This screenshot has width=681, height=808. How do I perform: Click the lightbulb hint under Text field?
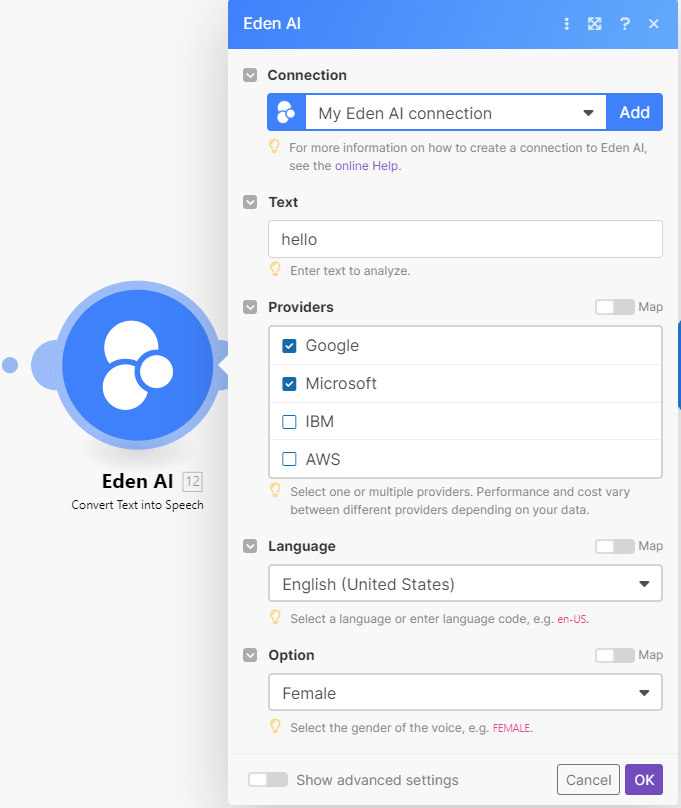tap(276, 270)
